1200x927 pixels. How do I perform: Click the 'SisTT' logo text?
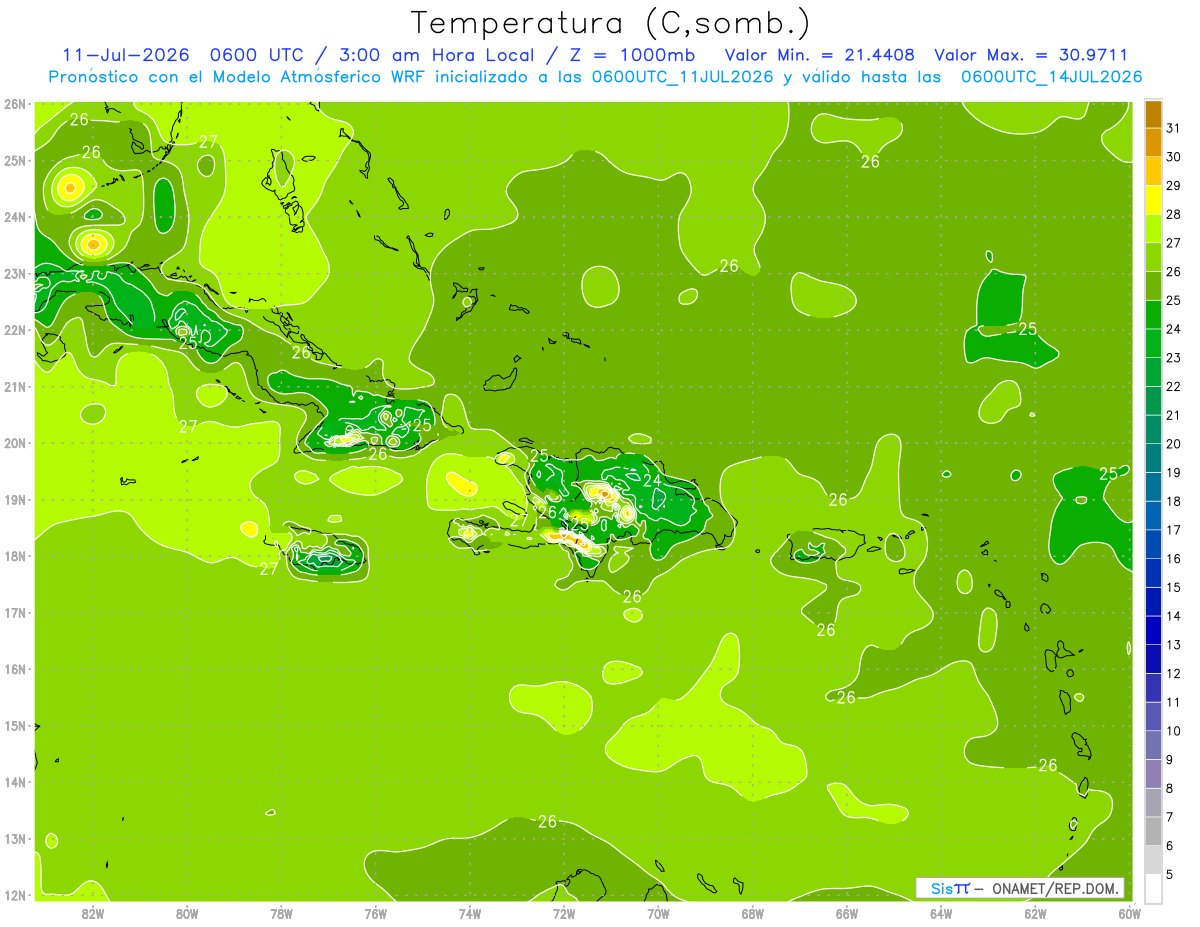click(x=950, y=888)
